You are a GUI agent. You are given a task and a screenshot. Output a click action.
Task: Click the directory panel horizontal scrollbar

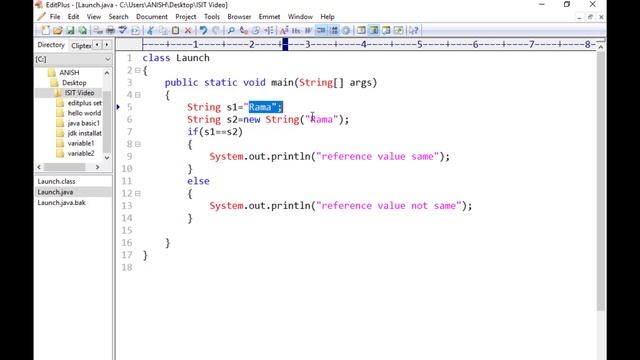tap(64, 167)
